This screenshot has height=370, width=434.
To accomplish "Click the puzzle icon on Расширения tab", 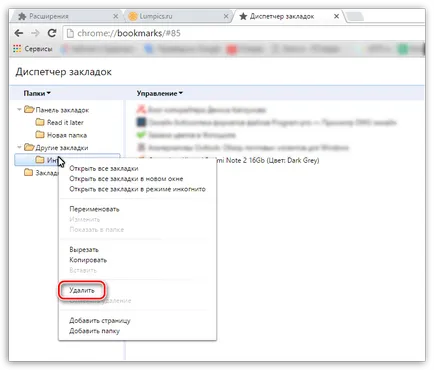I will pos(22,16).
